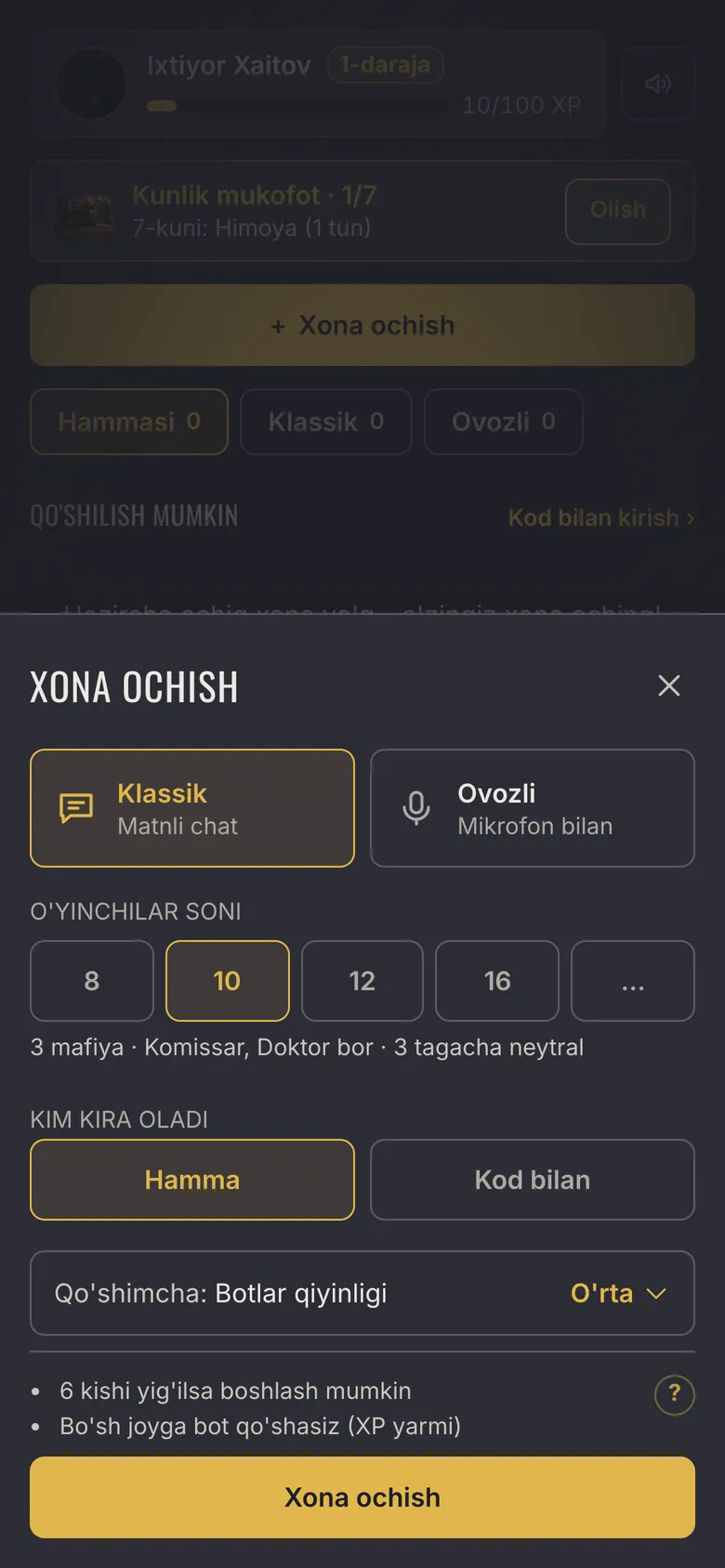Click the daily reward gift icon
Image resolution: width=725 pixels, height=1568 pixels.
coord(86,212)
